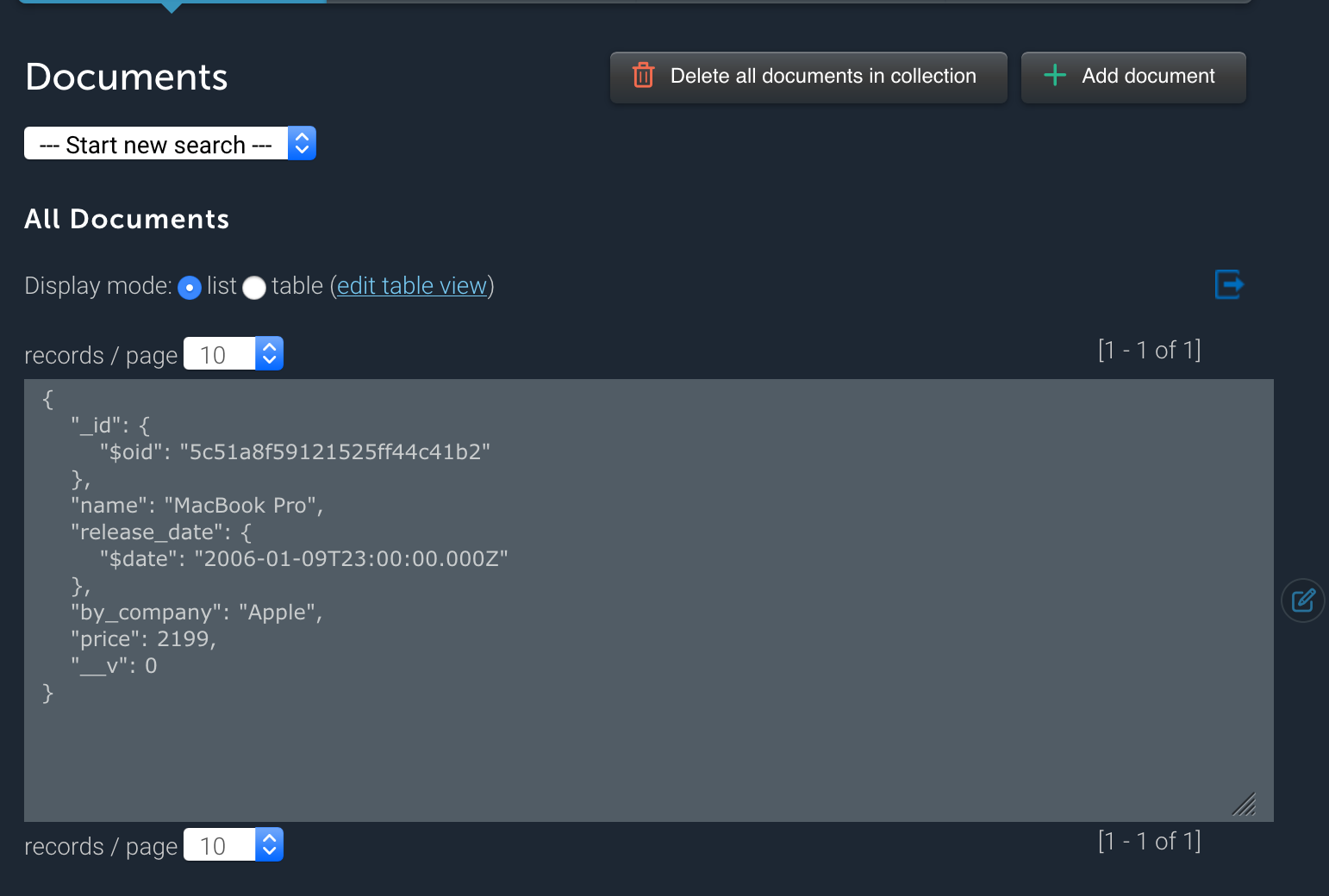Click the Add document button
The image size is (1329, 896).
1133,77
